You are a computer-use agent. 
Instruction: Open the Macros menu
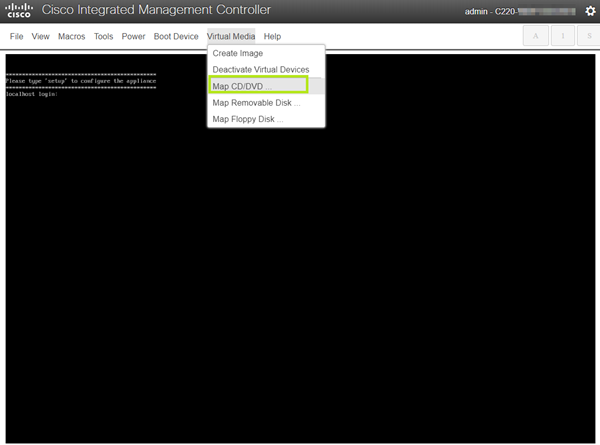pyautogui.click(x=72, y=36)
